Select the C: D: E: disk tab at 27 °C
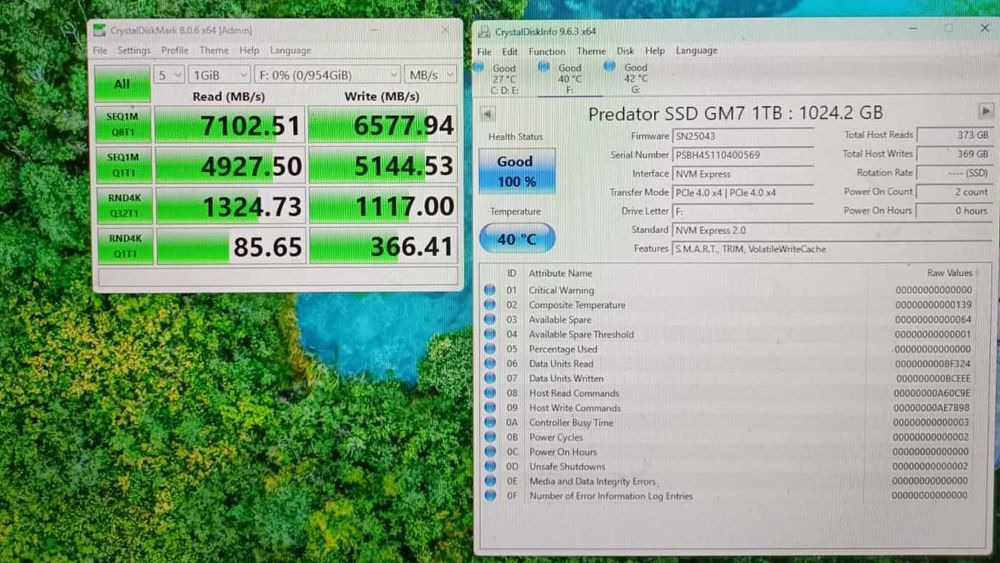 (504, 78)
